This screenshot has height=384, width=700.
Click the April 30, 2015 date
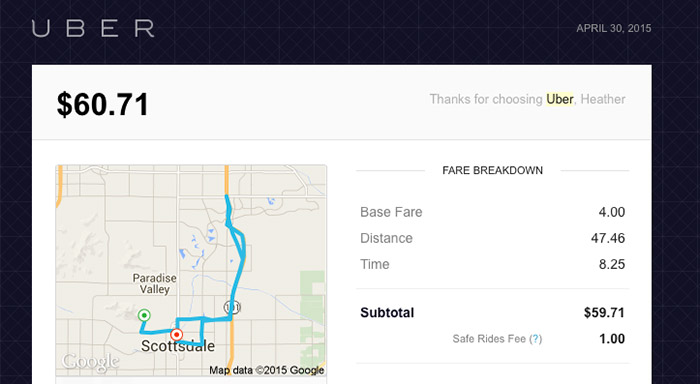[614, 29]
